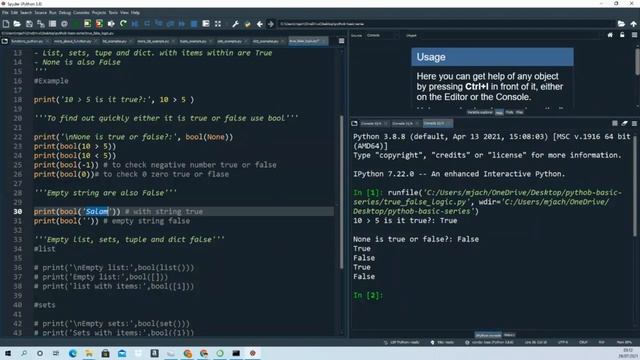Open Source dropdown in Help pane

pyautogui.click(x=382, y=36)
